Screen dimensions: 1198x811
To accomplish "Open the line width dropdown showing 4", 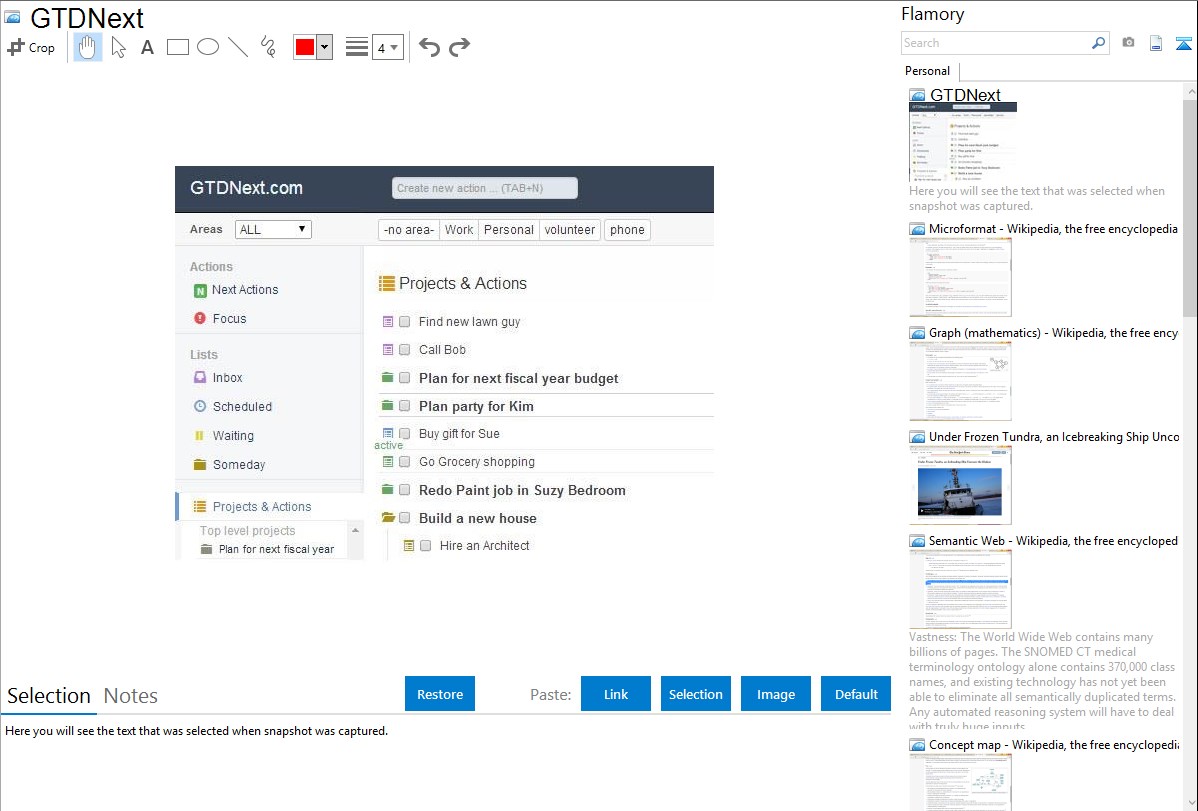I will 388,47.
